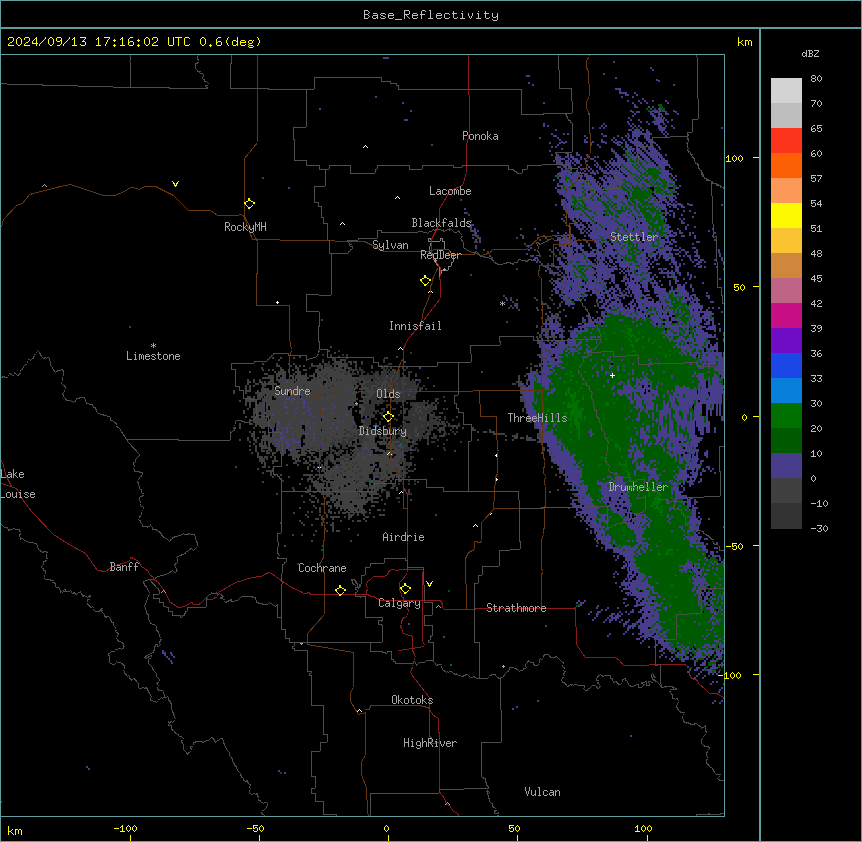Click the Calgary label
The image size is (862, 842).
[x=399, y=603]
